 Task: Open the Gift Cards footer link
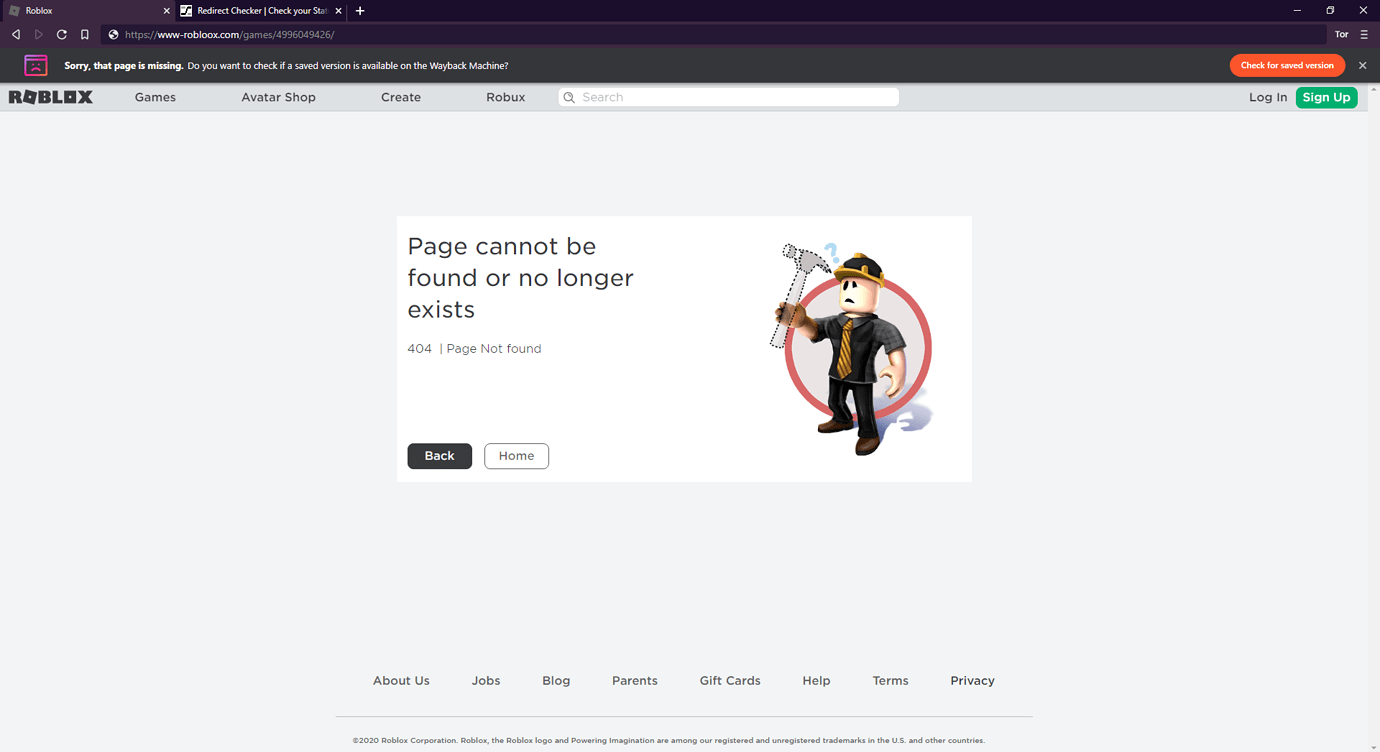[x=730, y=680]
